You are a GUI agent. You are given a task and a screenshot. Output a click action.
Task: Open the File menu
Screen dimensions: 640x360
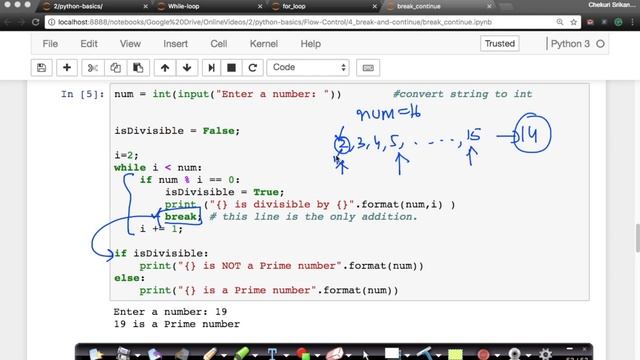50,44
